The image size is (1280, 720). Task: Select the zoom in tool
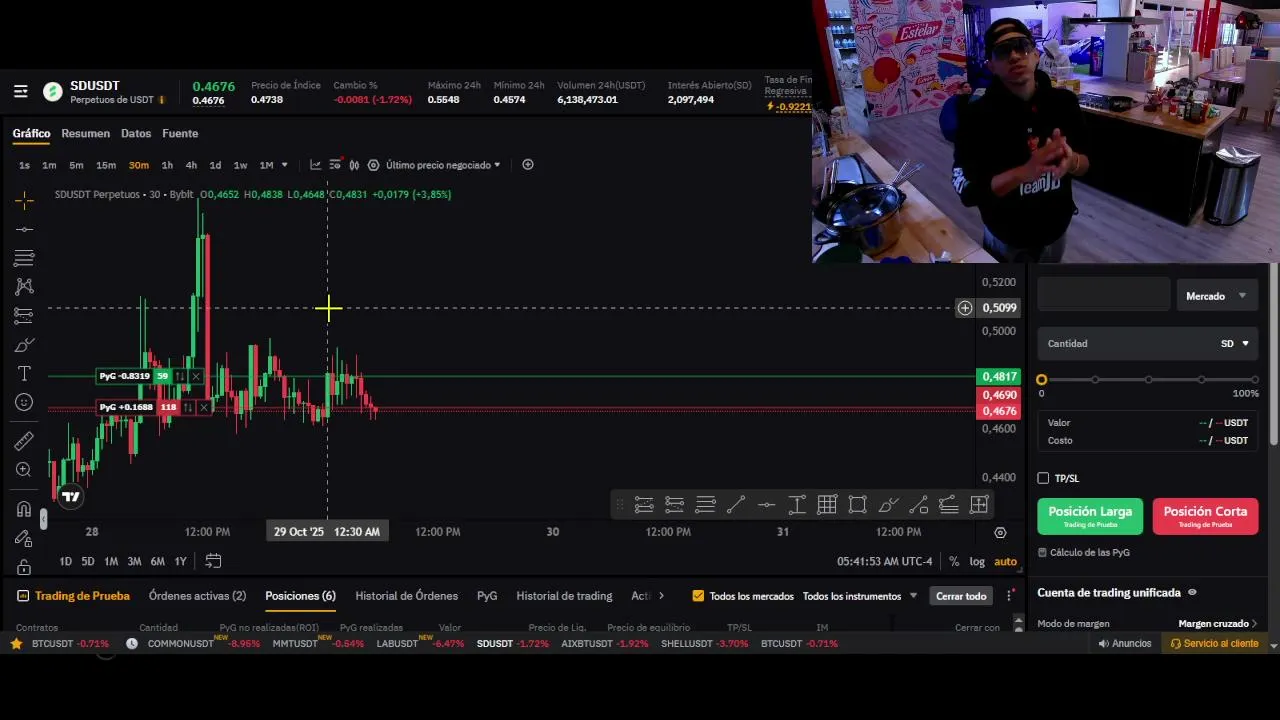[x=24, y=470]
